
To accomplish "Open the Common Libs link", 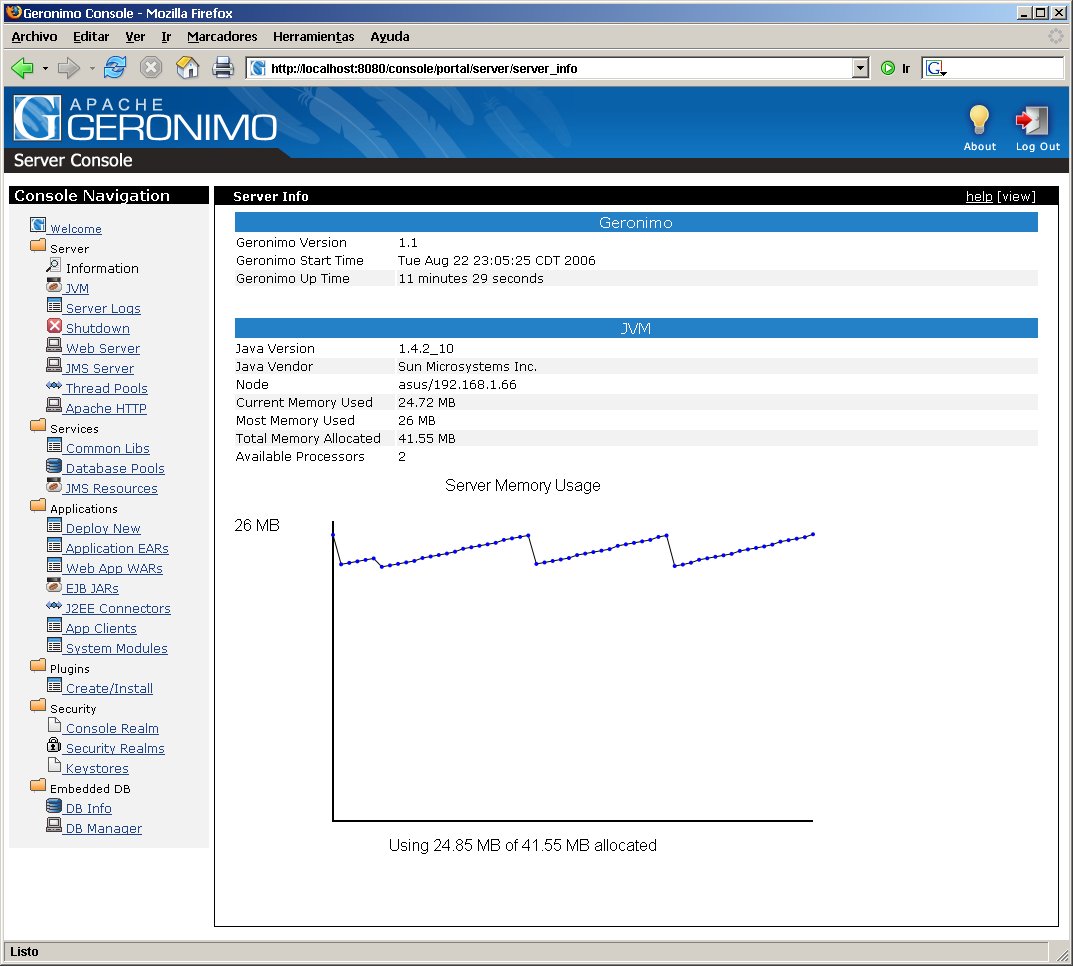I will [x=107, y=449].
